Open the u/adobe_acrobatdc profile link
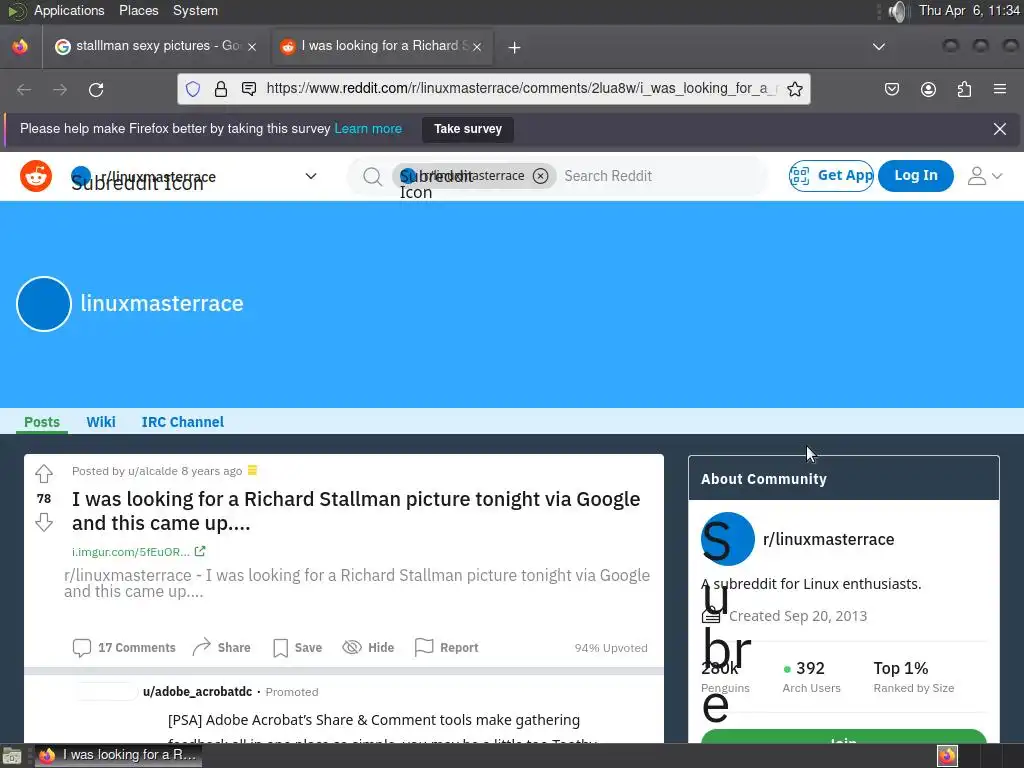Viewport: 1024px width, 768px height. pyautogui.click(x=197, y=692)
